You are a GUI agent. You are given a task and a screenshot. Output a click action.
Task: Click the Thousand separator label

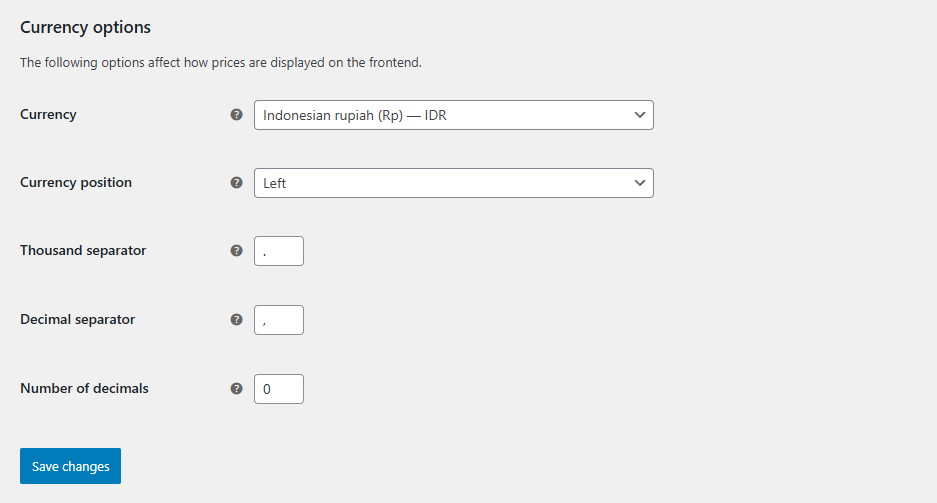pyautogui.click(x=83, y=251)
